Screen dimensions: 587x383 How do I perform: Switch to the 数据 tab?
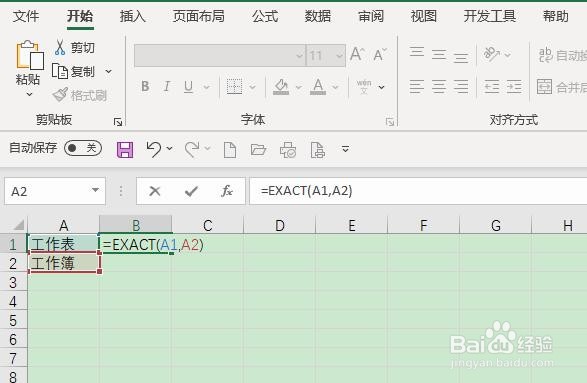click(x=318, y=16)
